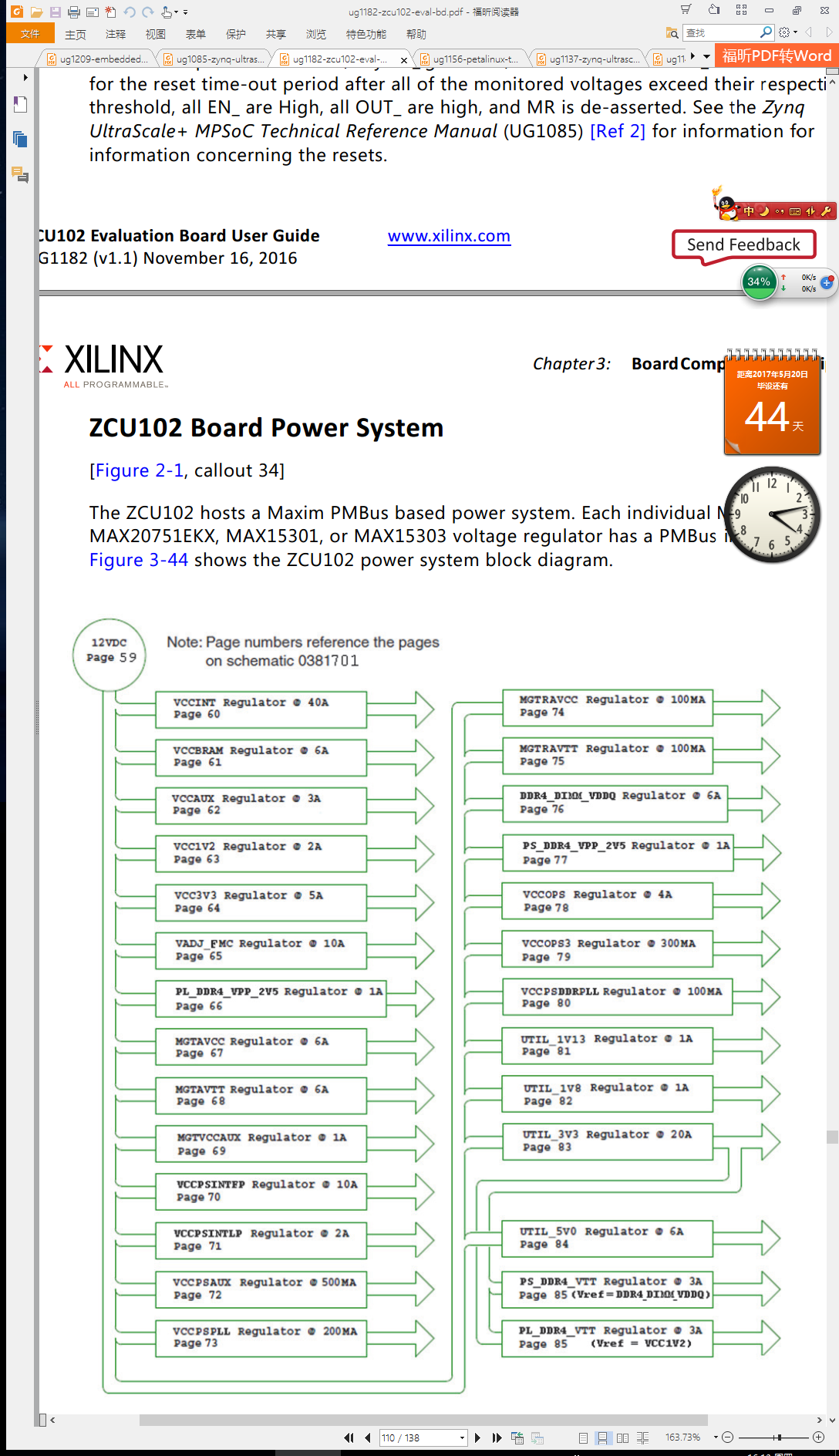Screen dimensions: 839x1456
Task: Select single page view icon
Action: pyautogui.click(x=583, y=1438)
